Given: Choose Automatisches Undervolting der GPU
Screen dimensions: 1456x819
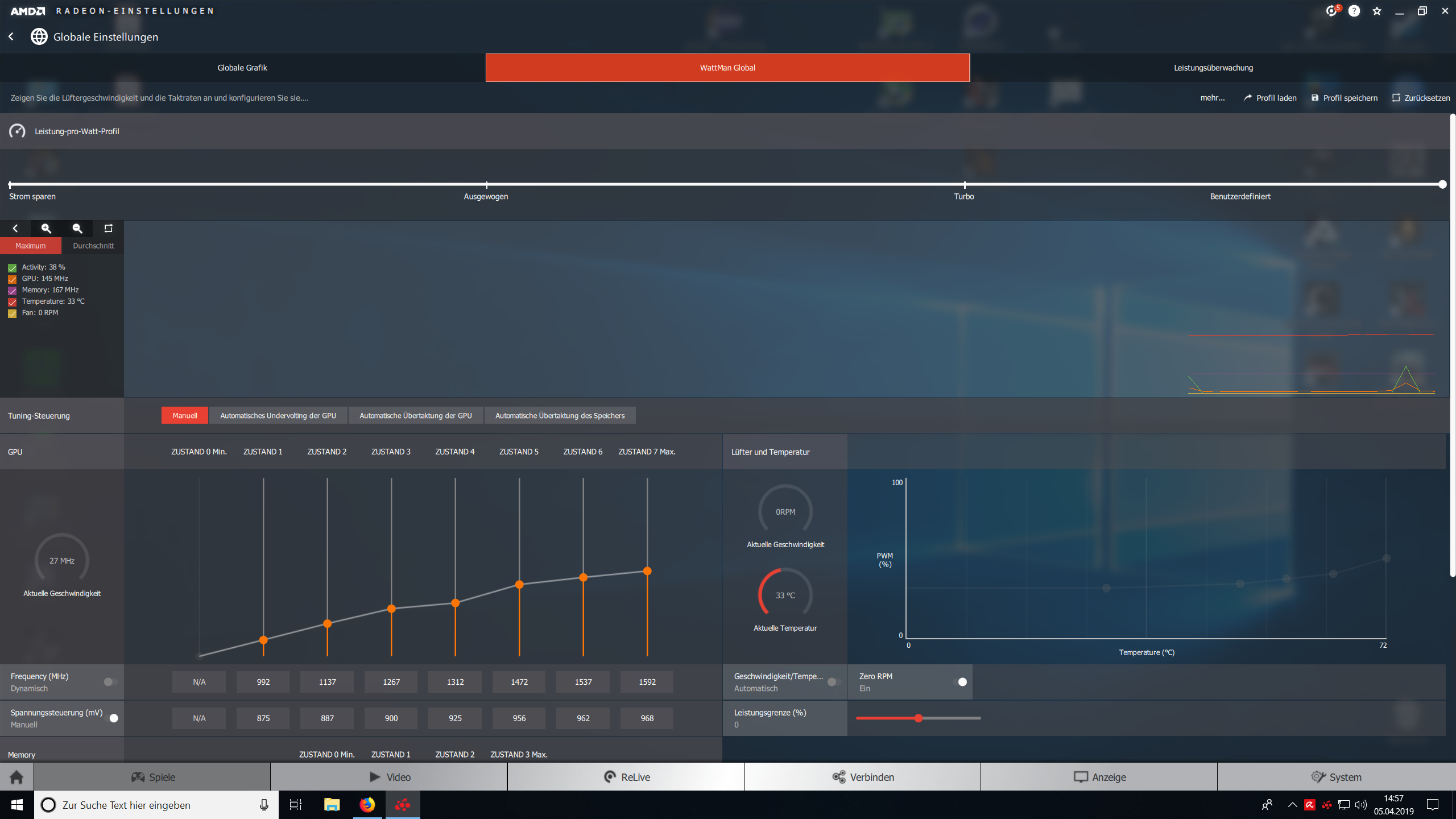Looking at the screenshot, I should [x=278, y=415].
